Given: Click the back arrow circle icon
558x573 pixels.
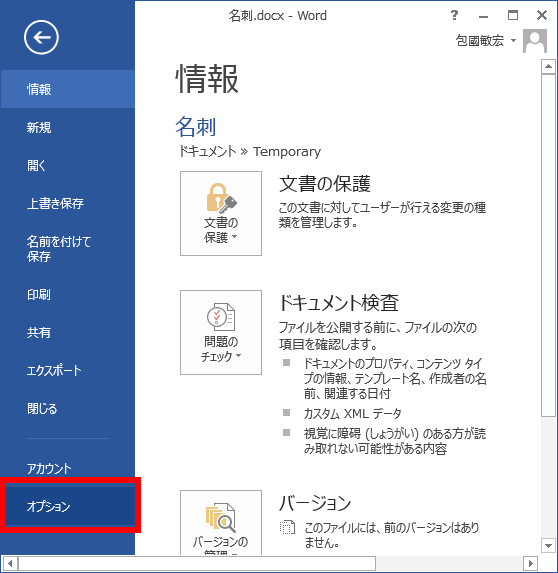Looking at the screenshot, I should click(x=41, y=37).
